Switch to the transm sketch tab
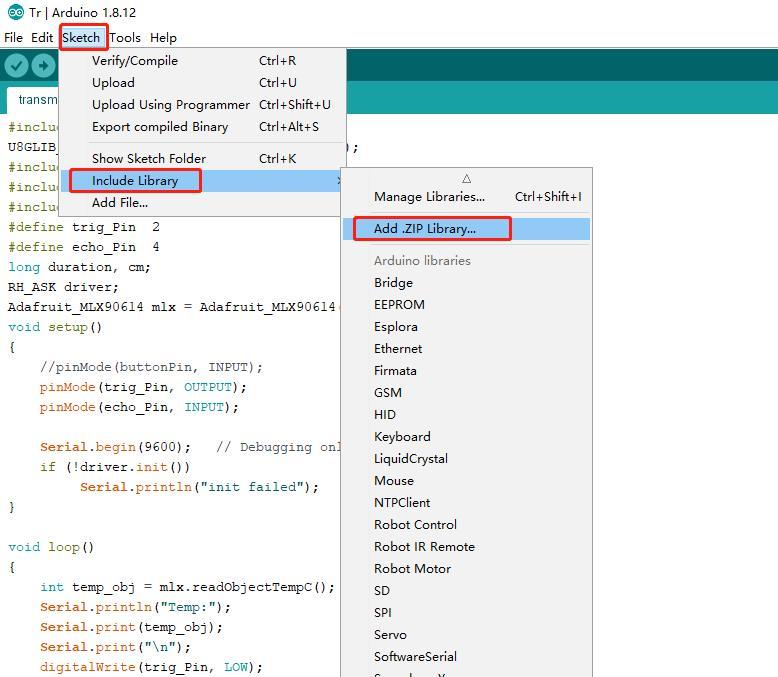Screen dimensions: 778x677 tap(33, 100)
